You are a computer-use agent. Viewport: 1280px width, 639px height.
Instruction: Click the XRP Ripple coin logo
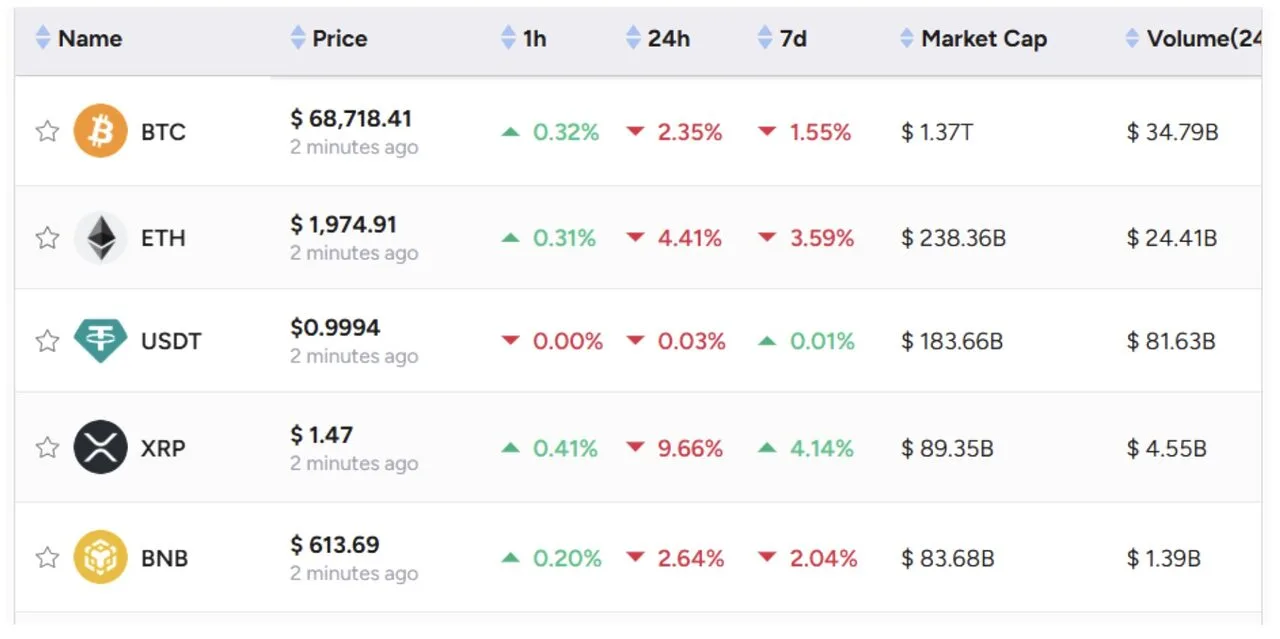(x=100, y=448)
